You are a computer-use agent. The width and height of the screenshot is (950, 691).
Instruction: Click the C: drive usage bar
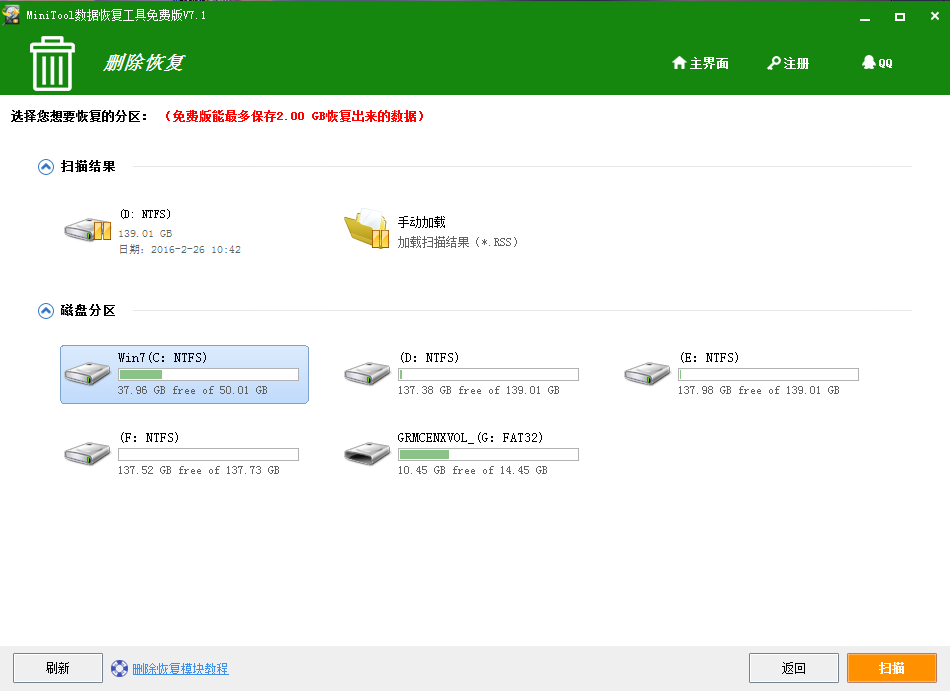208,375
